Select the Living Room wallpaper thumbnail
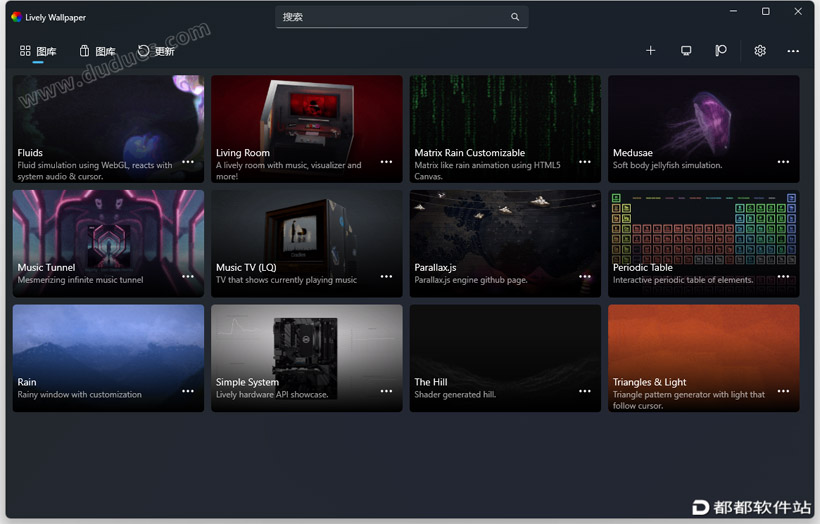Screen dimensions: 820x524 (306, 129)
